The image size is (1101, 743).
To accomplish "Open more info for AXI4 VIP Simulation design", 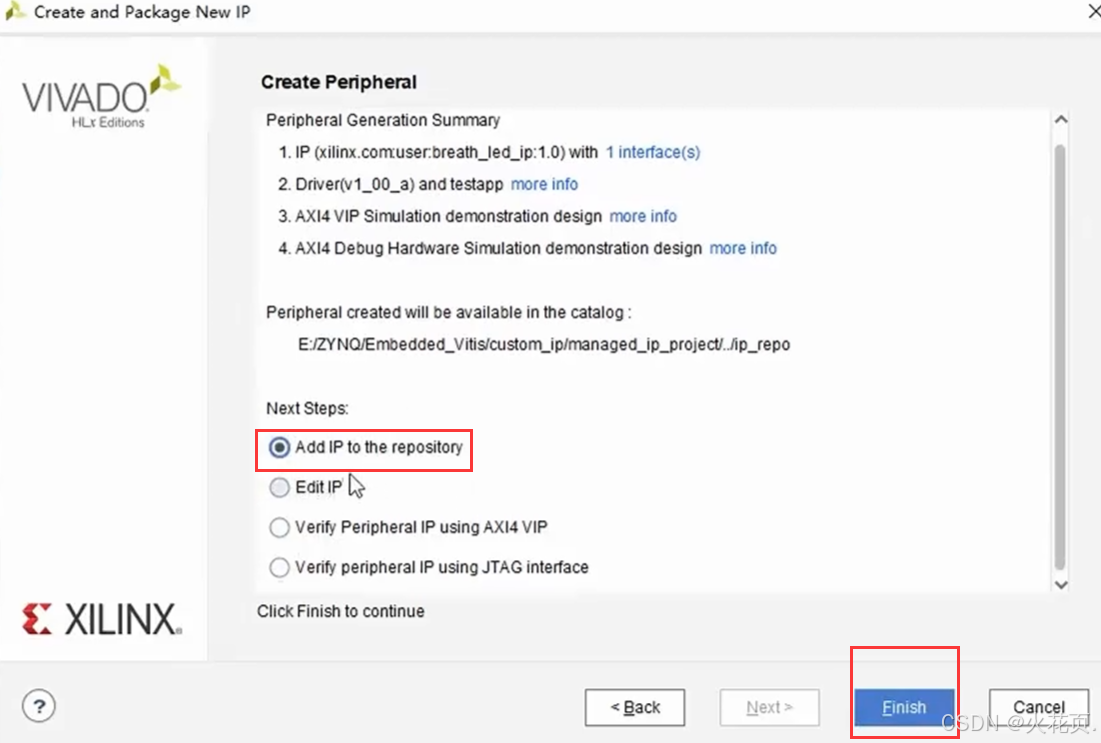I will [643, 216].
